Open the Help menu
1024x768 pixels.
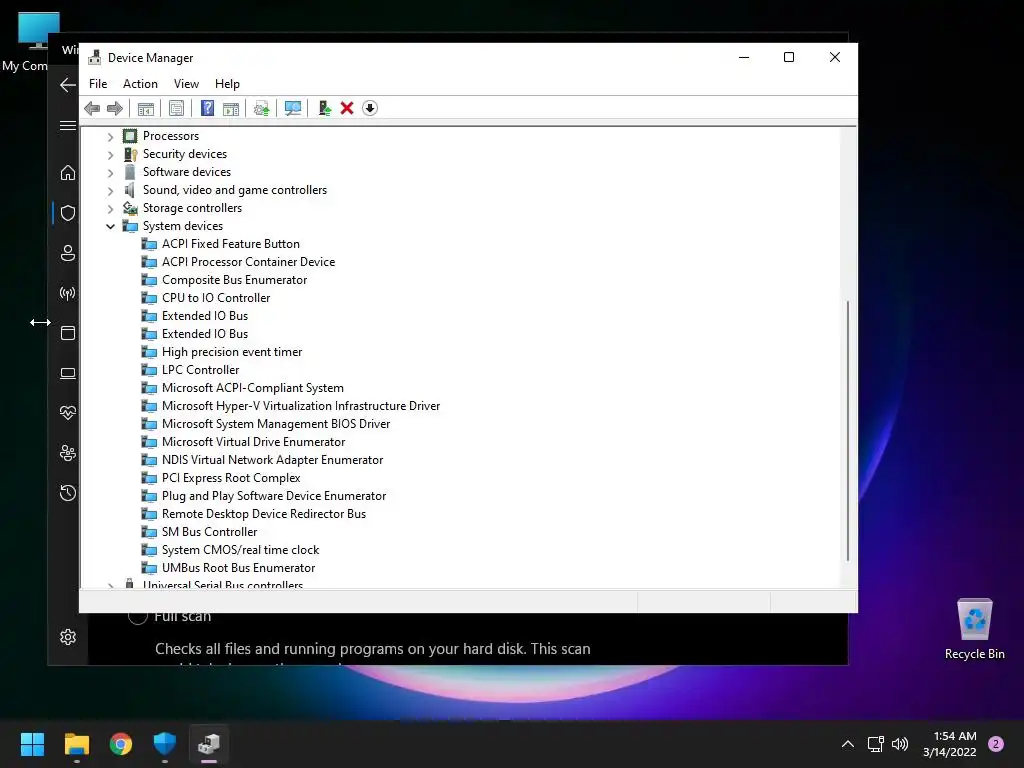[x=227, y=84]
